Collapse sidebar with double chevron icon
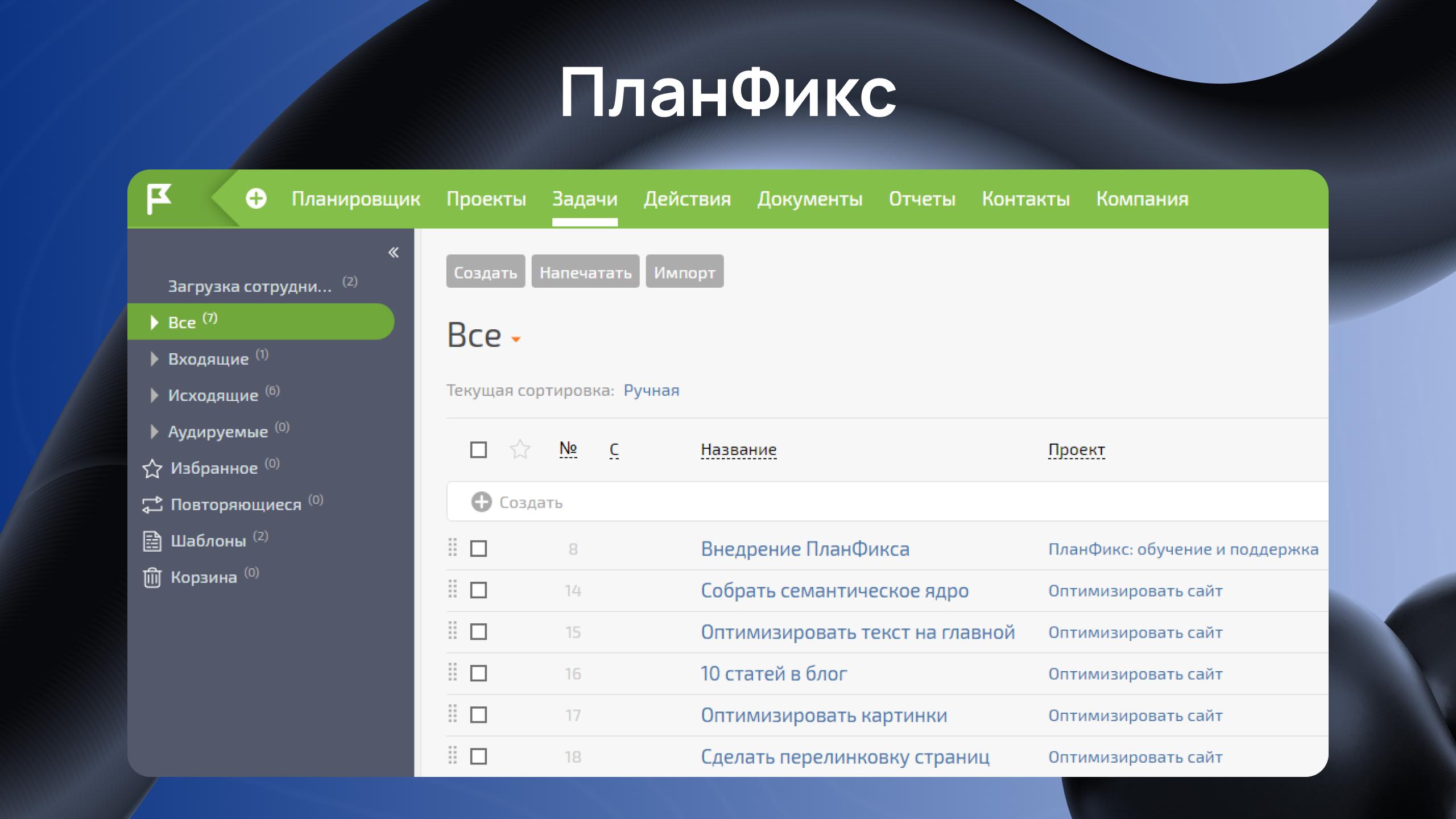 coord(394,253)
